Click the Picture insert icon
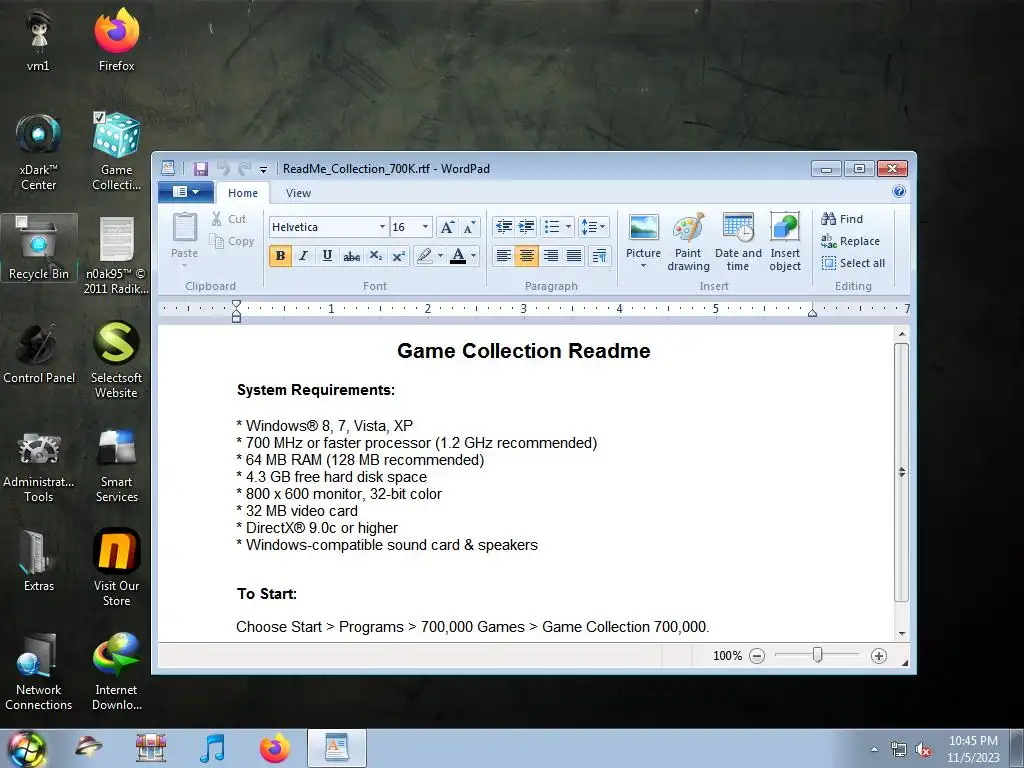The width and height of the screenshot is (1024, 768). pyautogui.click(x=643, y=228)
